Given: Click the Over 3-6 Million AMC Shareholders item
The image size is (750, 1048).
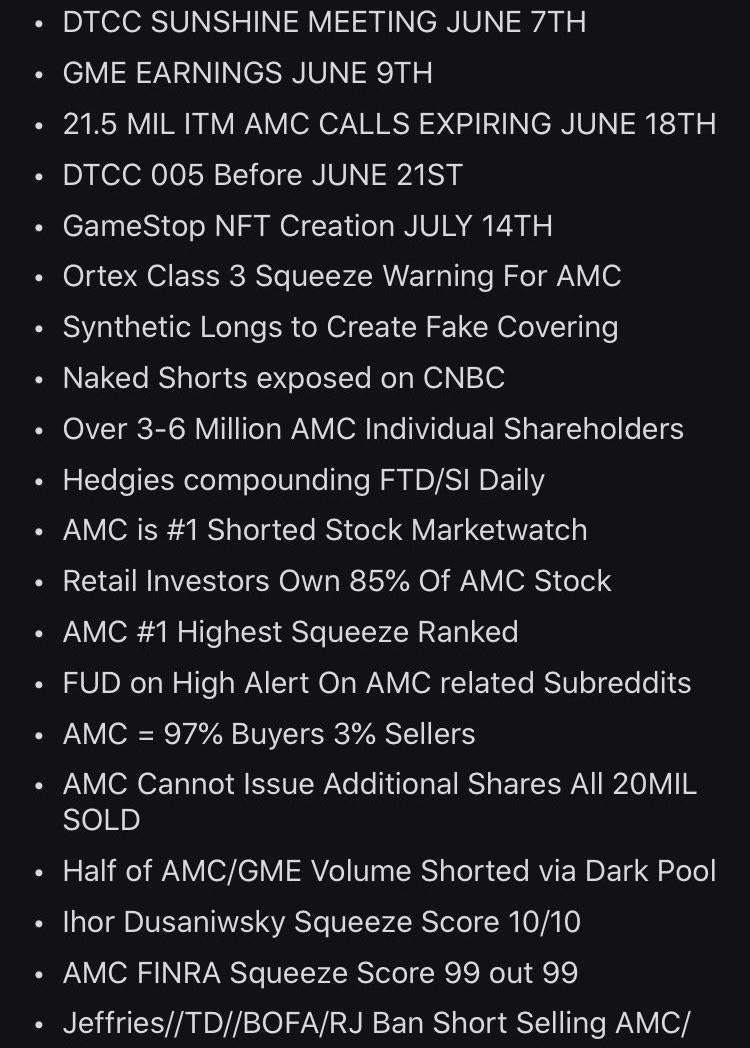Looking at the screenshot, I should point(373,429).
